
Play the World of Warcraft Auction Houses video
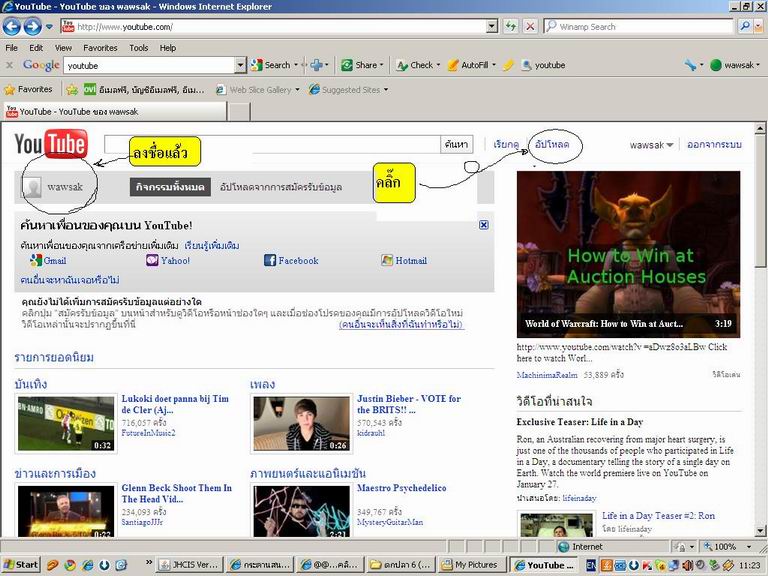pyautogui.click(x=628, y=254)
